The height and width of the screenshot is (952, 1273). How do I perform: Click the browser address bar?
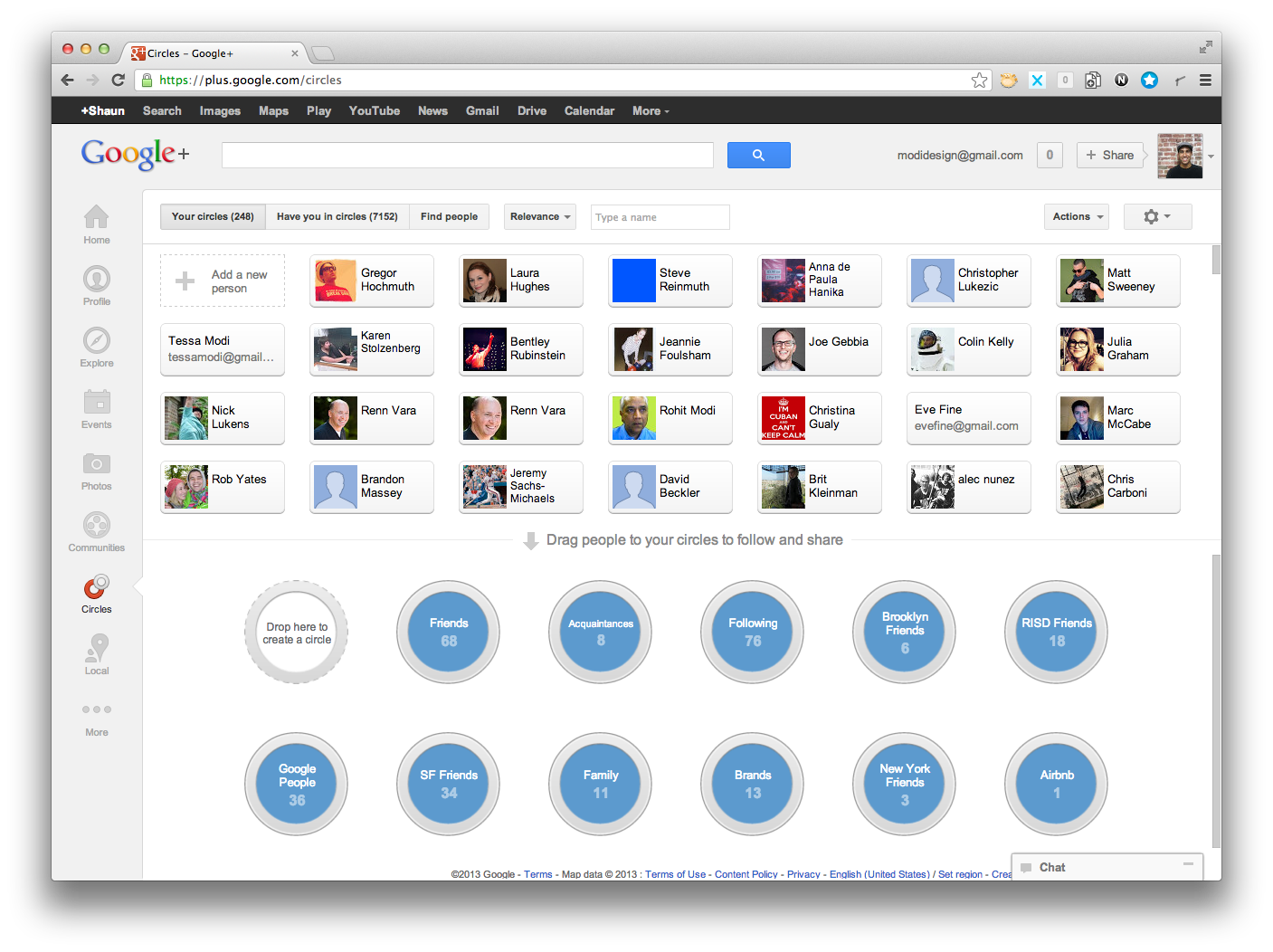[561, 81]
